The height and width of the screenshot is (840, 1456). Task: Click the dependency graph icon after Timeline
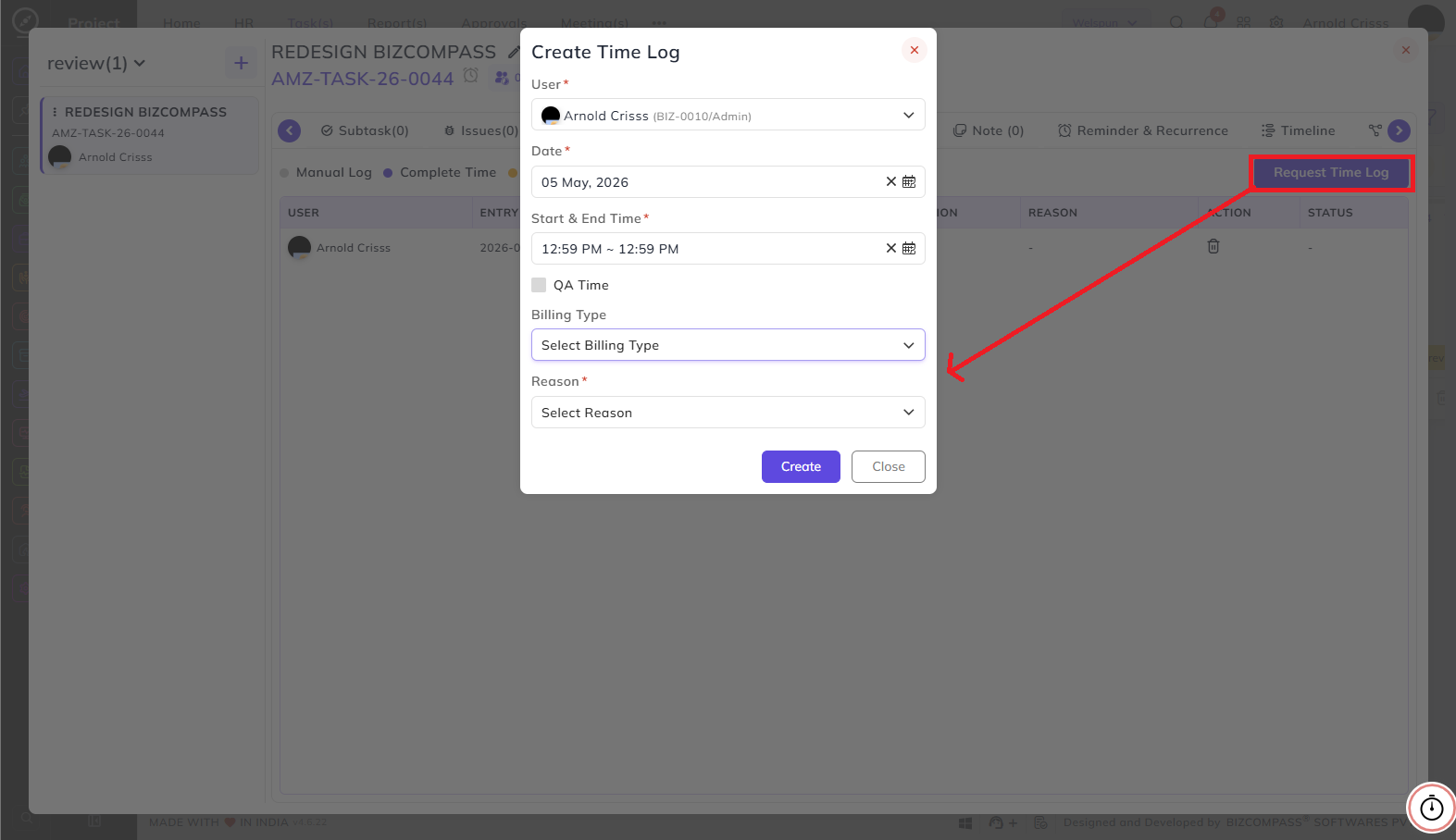(x=1375, y=130)
